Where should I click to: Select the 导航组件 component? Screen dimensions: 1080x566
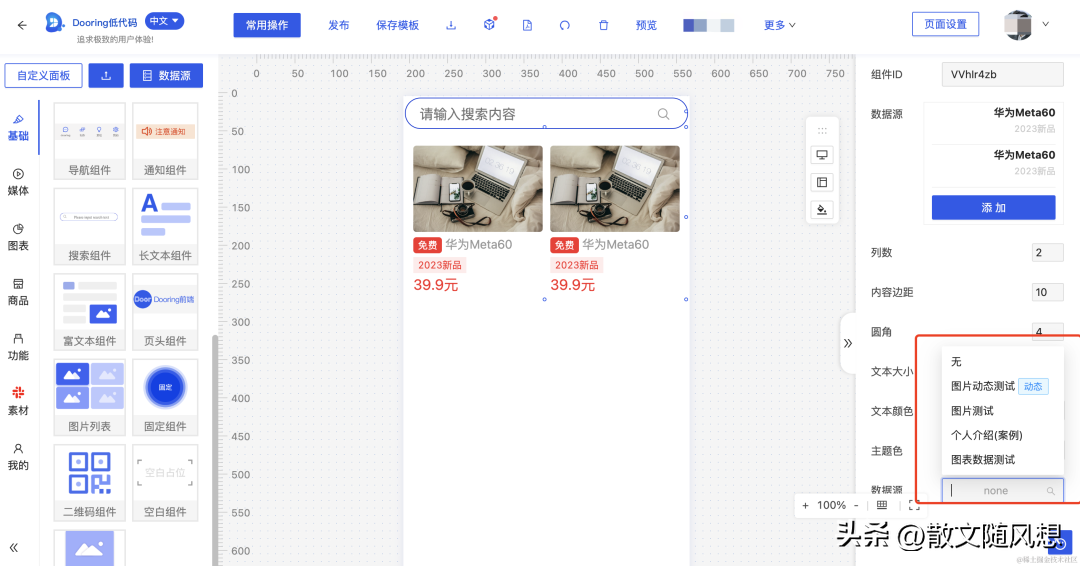90,141
